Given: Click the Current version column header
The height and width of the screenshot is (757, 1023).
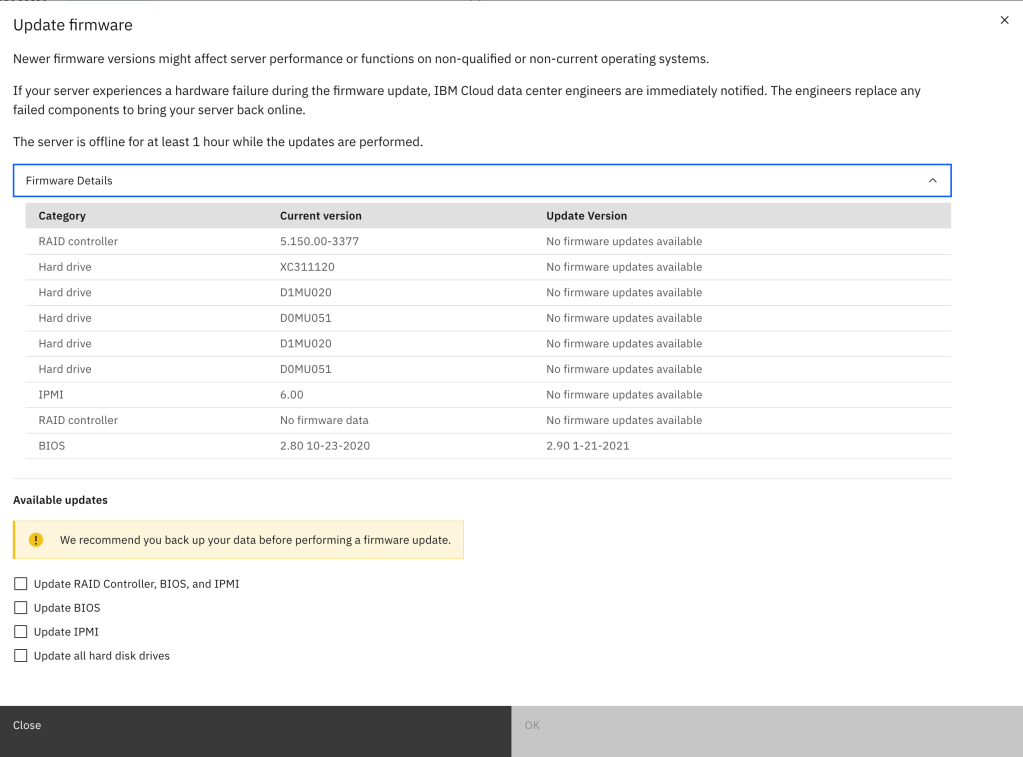Looking at the screenshot, I should coord(320,216).
